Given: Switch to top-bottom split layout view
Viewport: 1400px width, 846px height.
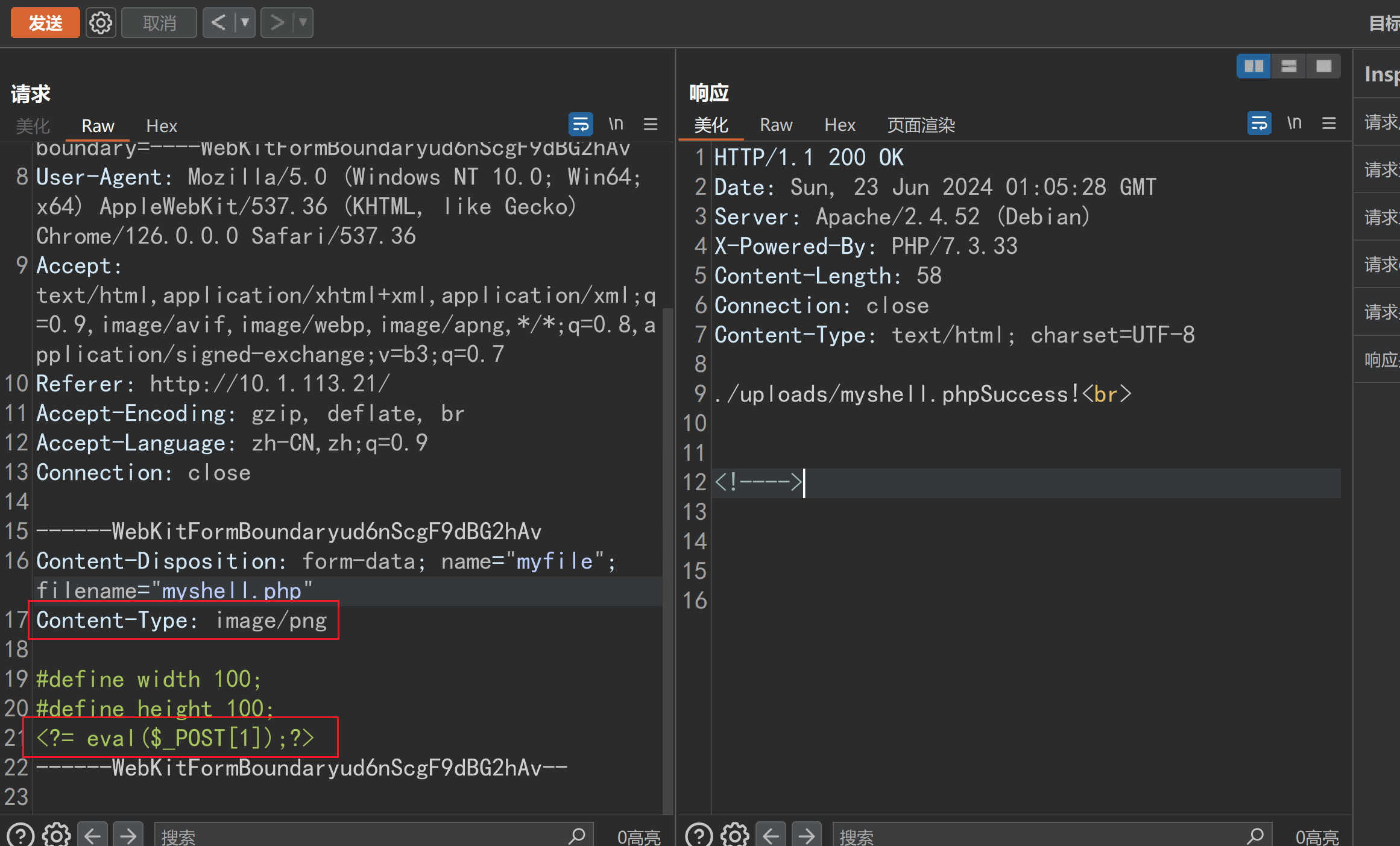Looking at the screenshot, I should (1289, 66).
